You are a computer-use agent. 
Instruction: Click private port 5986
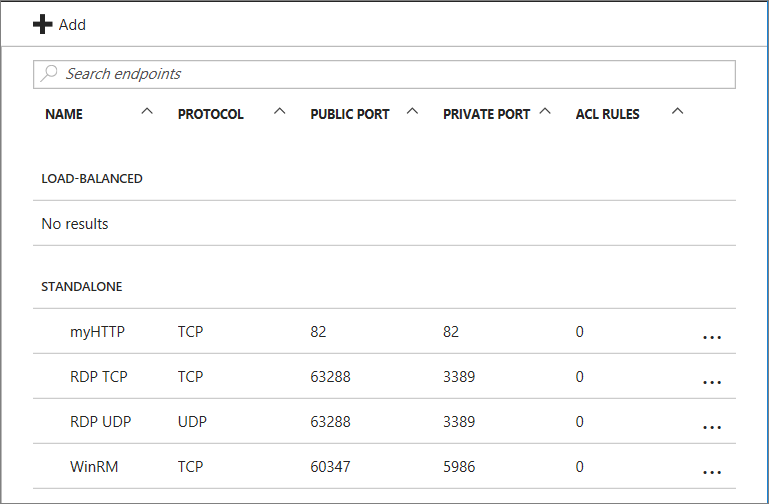click(459, 467)
